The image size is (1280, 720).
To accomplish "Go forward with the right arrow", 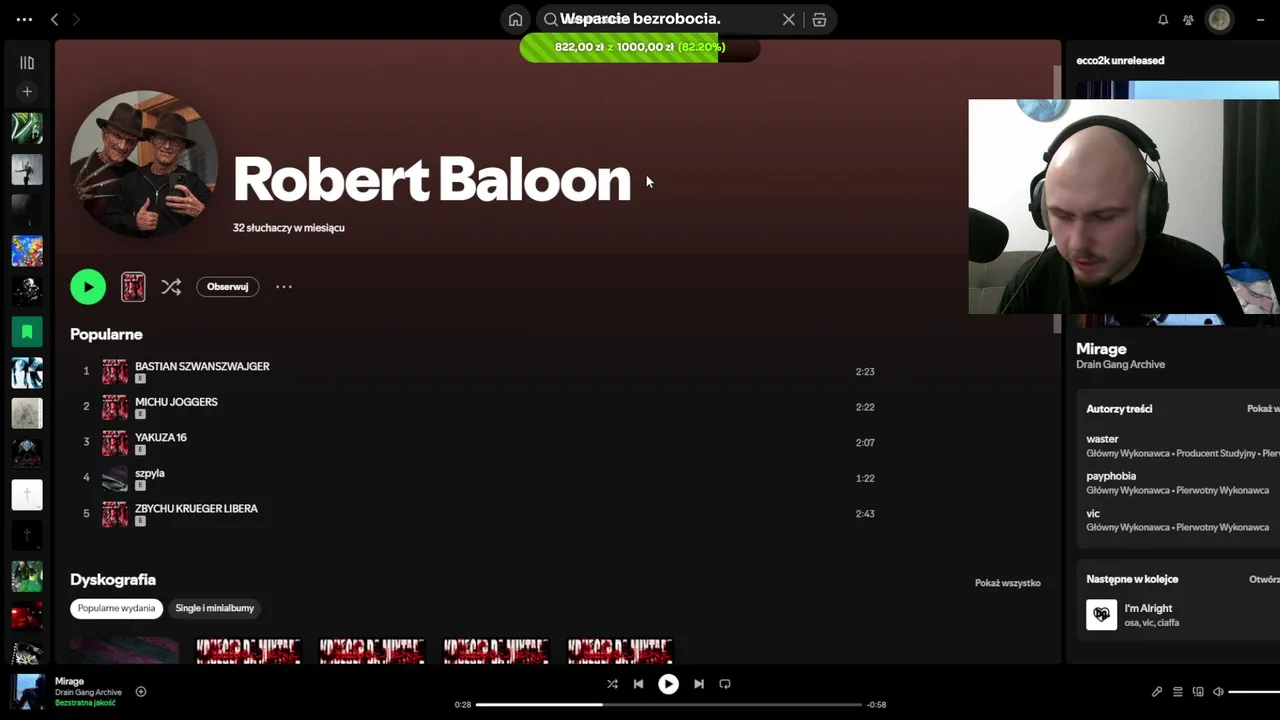I will tap(76, 19).
